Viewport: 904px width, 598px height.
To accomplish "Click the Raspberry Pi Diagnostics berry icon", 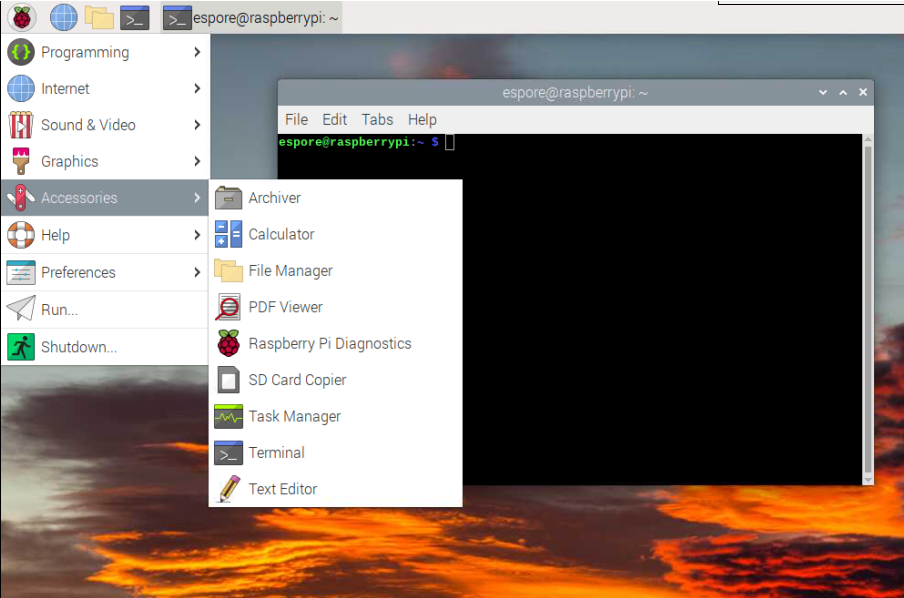I will 228,343.
